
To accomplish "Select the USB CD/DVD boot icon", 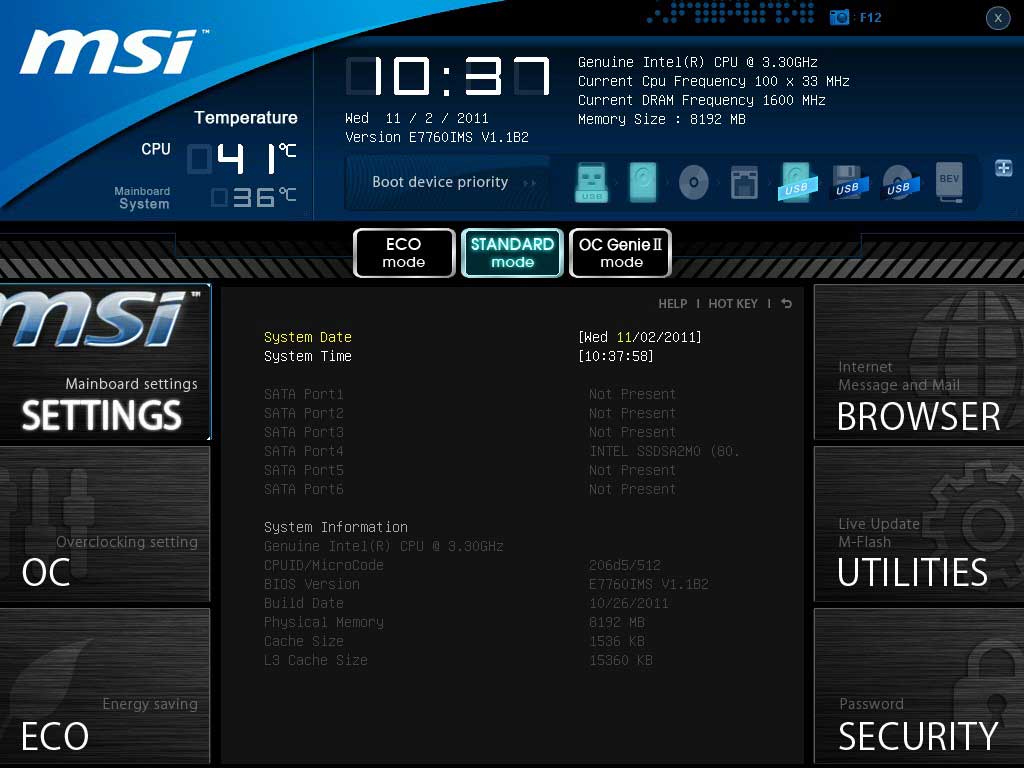I will (x=899, y=182).
